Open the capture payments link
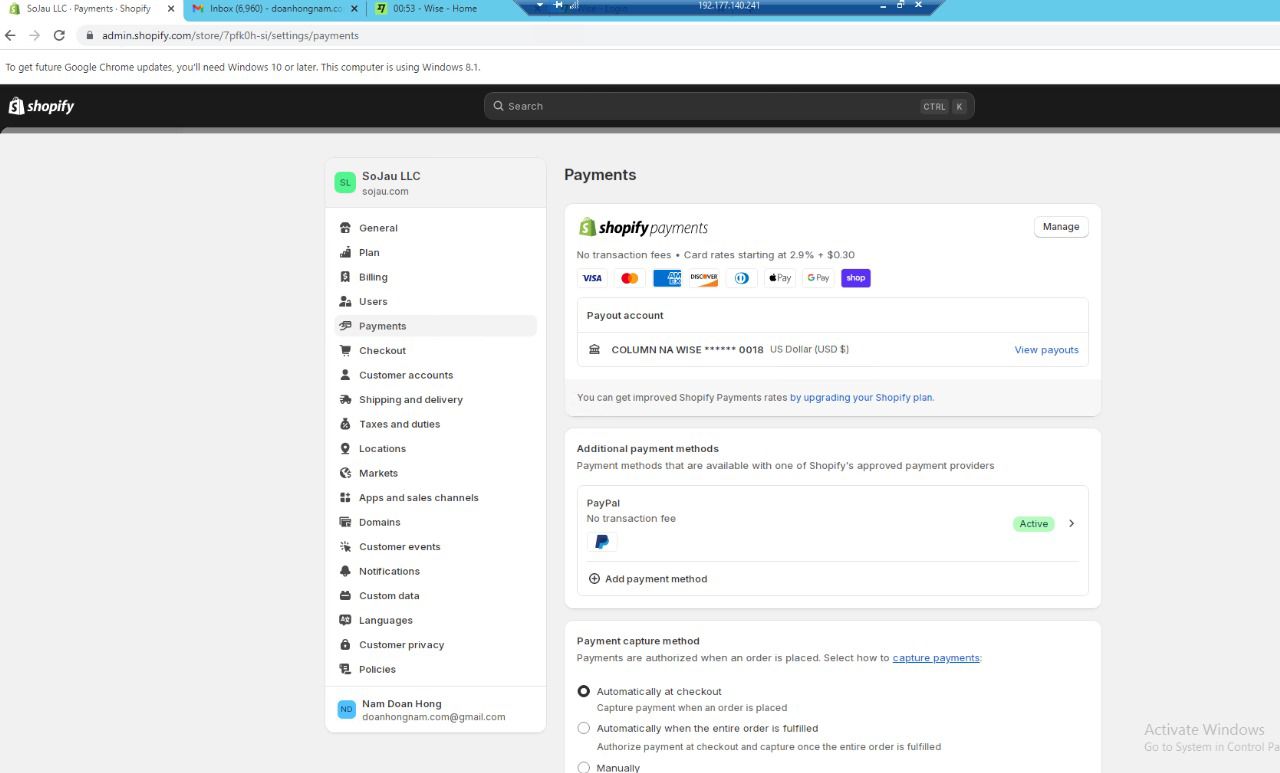The height and width of the screenshot is (773, 1280). point(936,658)
